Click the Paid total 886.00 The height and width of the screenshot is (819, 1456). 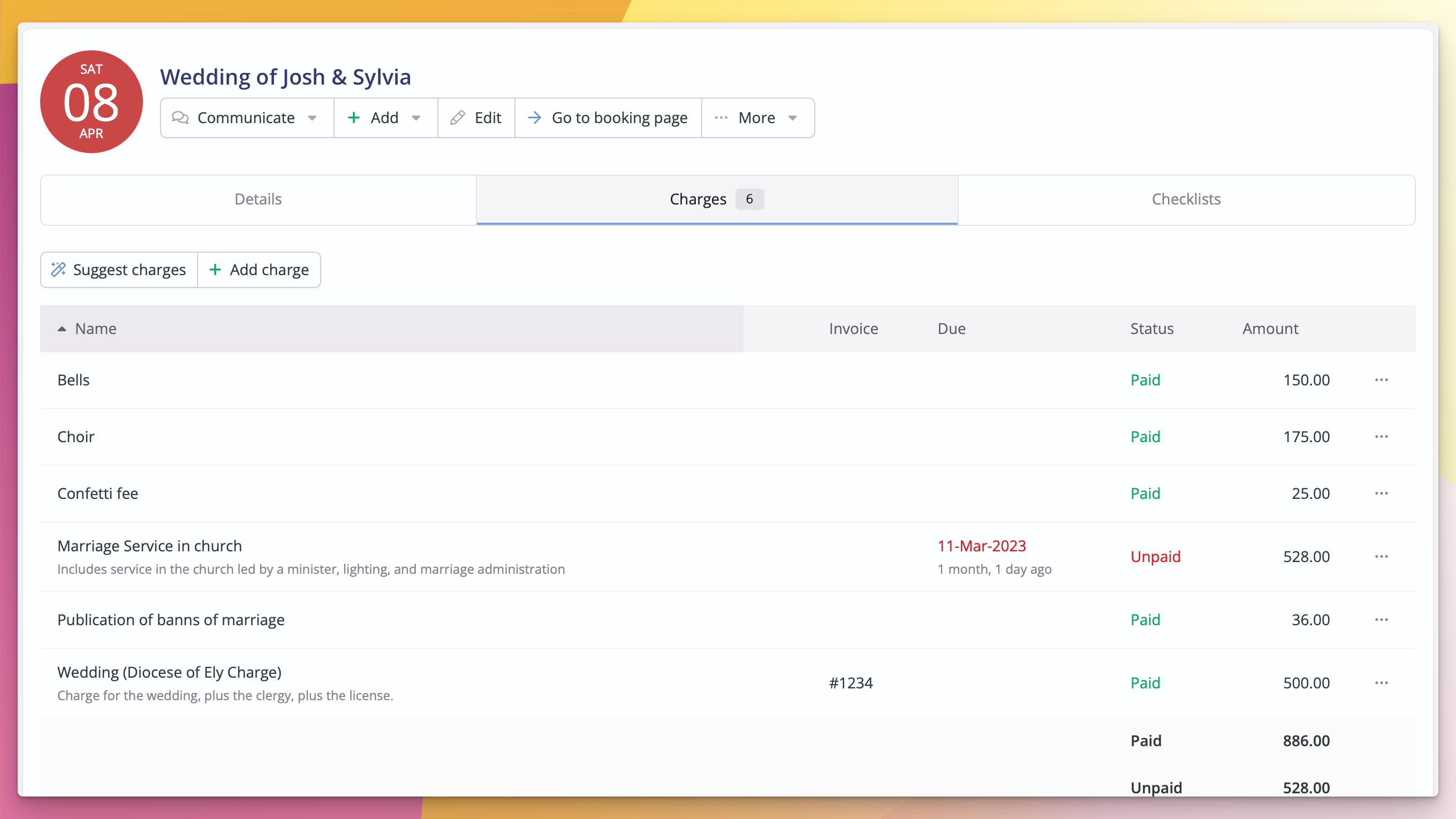1306,740
